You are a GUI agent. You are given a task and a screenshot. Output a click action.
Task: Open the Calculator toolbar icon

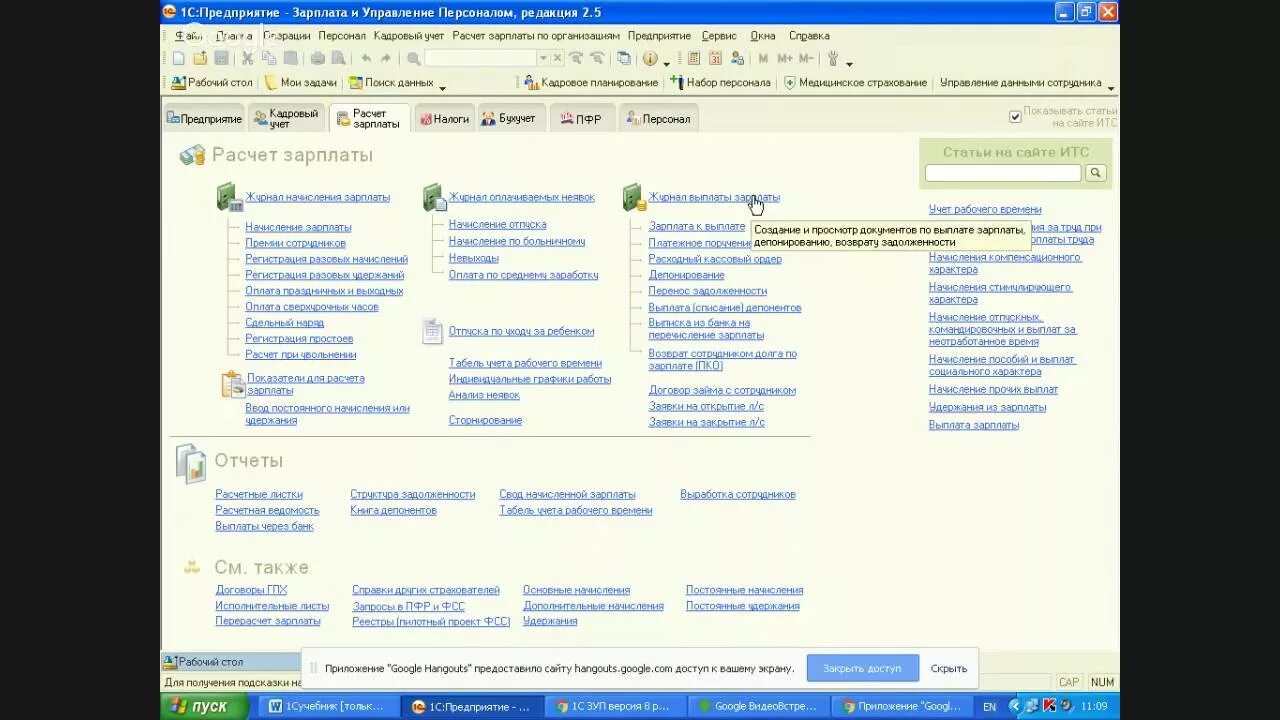(x=694, y=58)
